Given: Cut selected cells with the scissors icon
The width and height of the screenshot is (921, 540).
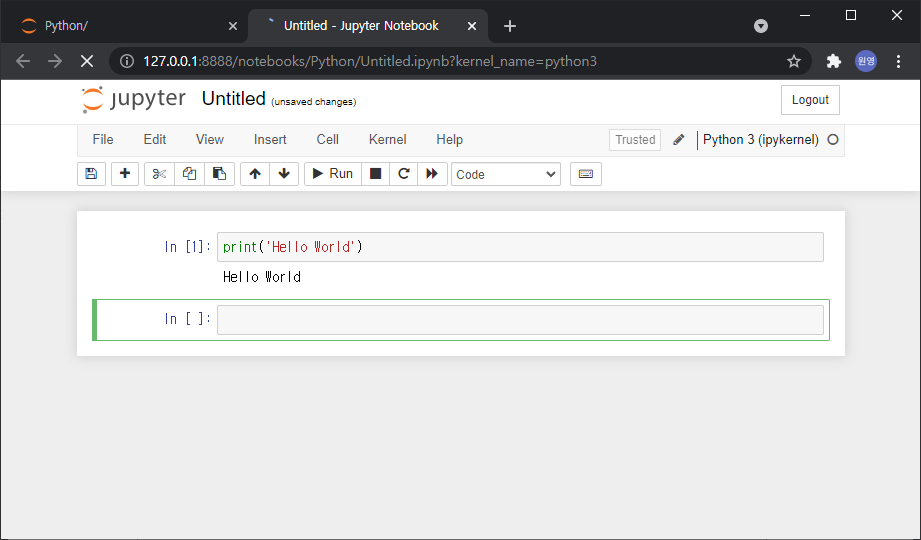Looking at the screenshot, I should coord(159,174).
